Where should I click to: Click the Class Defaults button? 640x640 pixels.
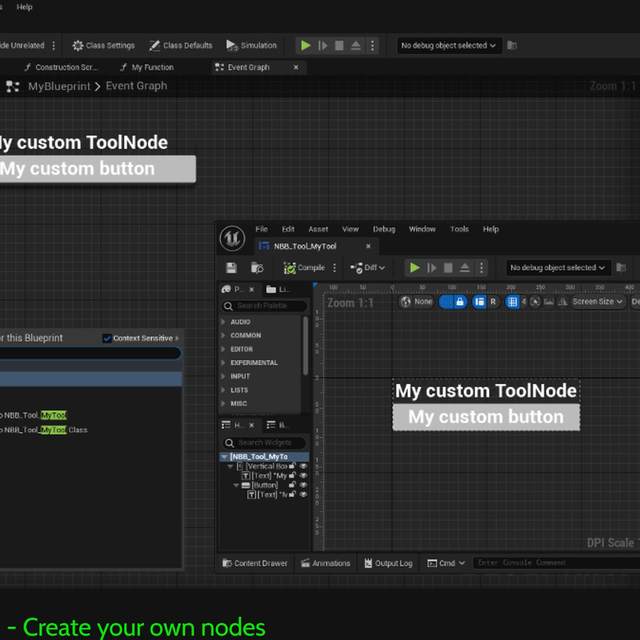pyautogui.click(x=180, y=45)
